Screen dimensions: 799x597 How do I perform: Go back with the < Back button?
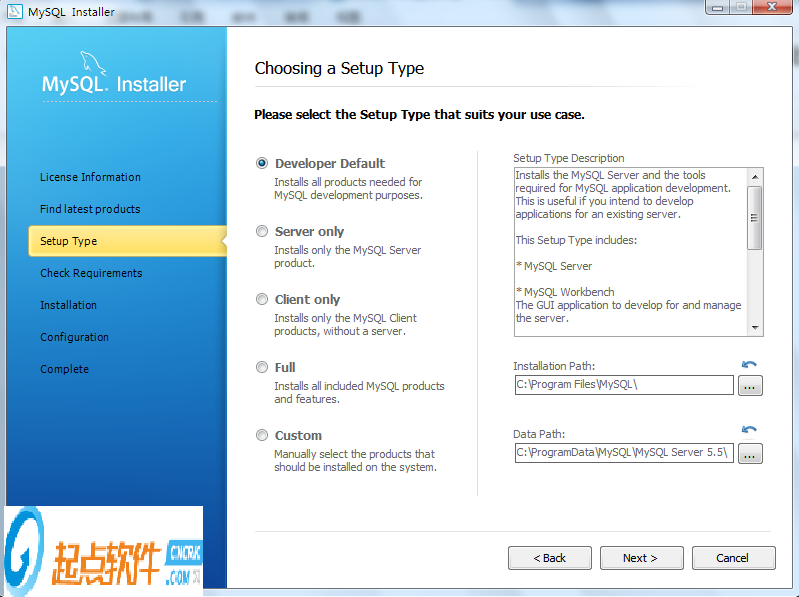(x=550, y=558)
